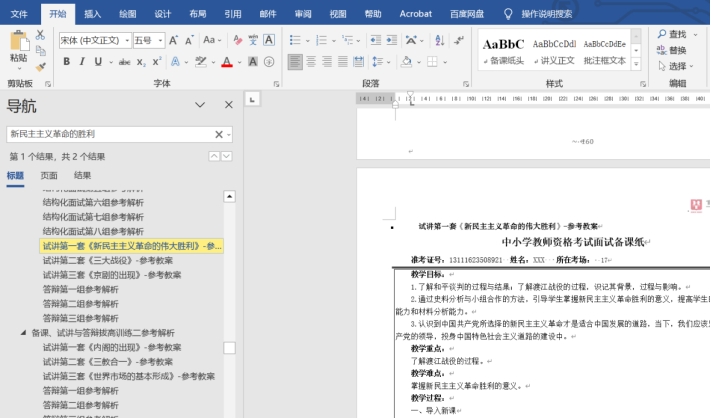Toggle left text alignment
The image size is (711, 419).
point(297,62)
